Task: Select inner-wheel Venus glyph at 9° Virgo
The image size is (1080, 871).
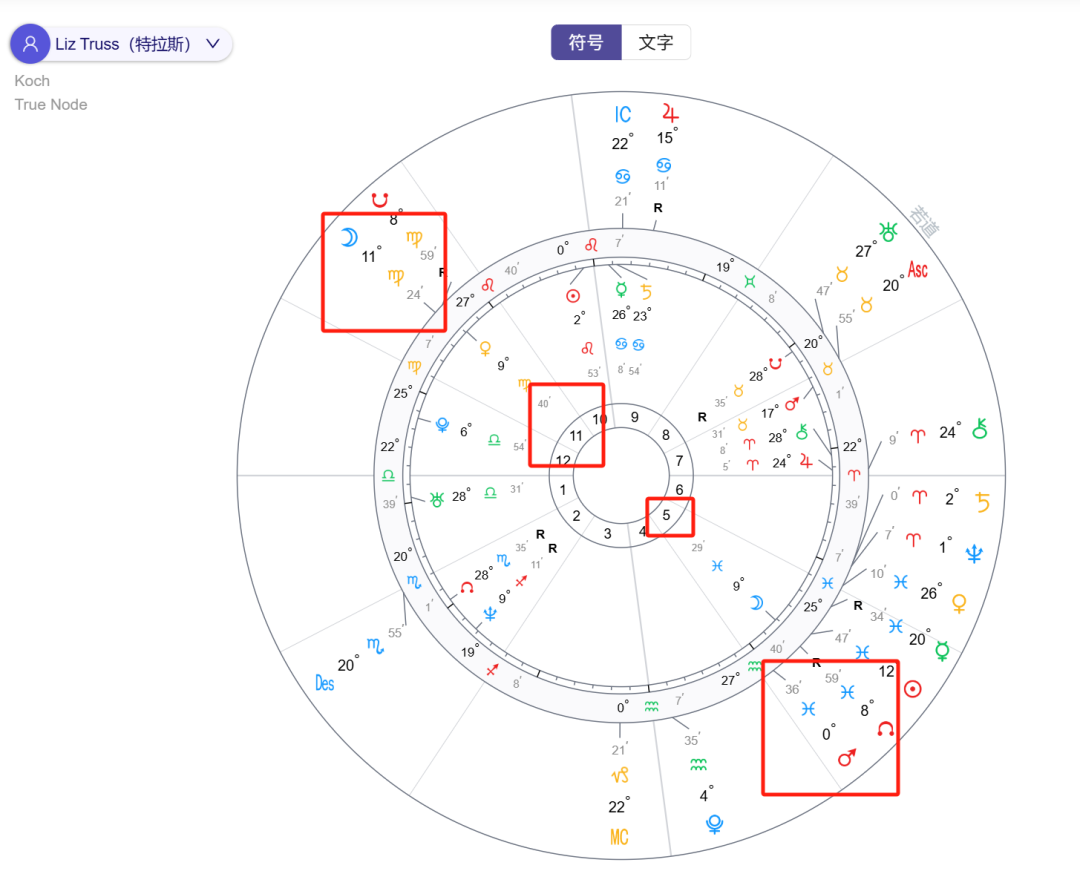Action: pos(485,348)
